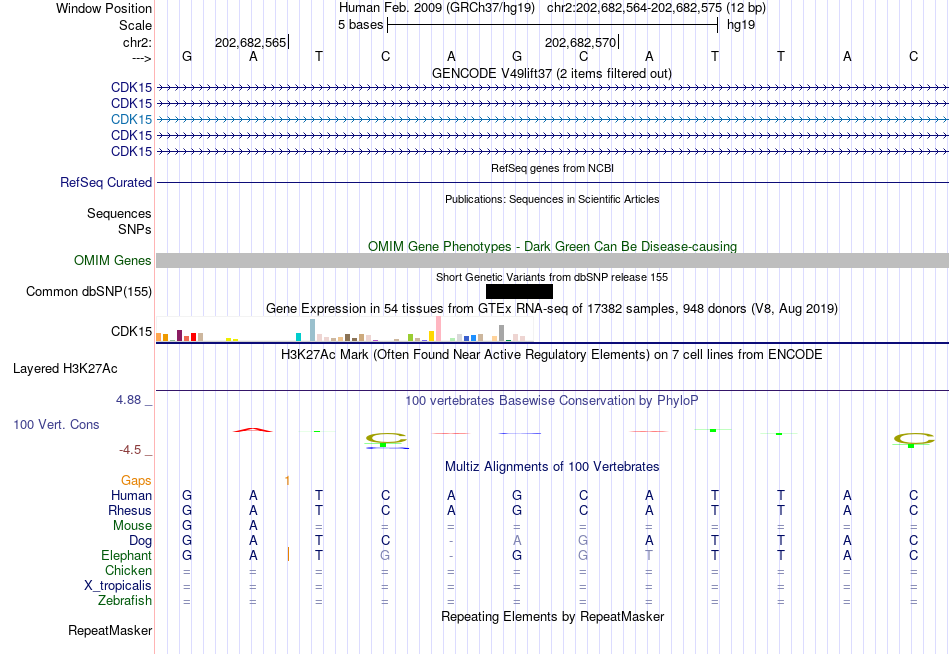This screenshot has height=654, width=950.
Task: Click the 202,682,565 coordinate marker
Action: [x=250, y=42]
